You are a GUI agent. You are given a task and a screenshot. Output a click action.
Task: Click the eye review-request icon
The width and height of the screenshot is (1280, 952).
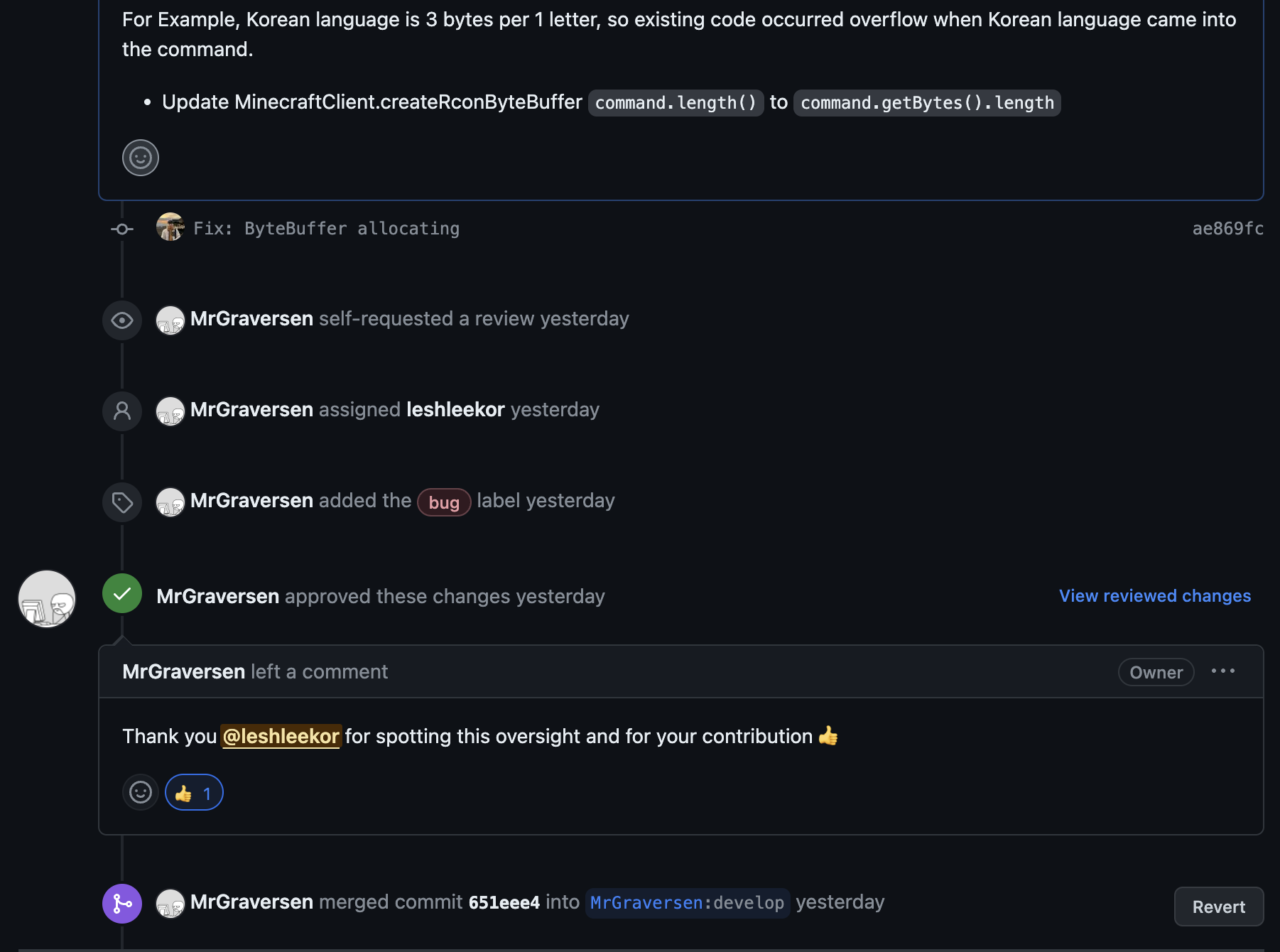122,320
